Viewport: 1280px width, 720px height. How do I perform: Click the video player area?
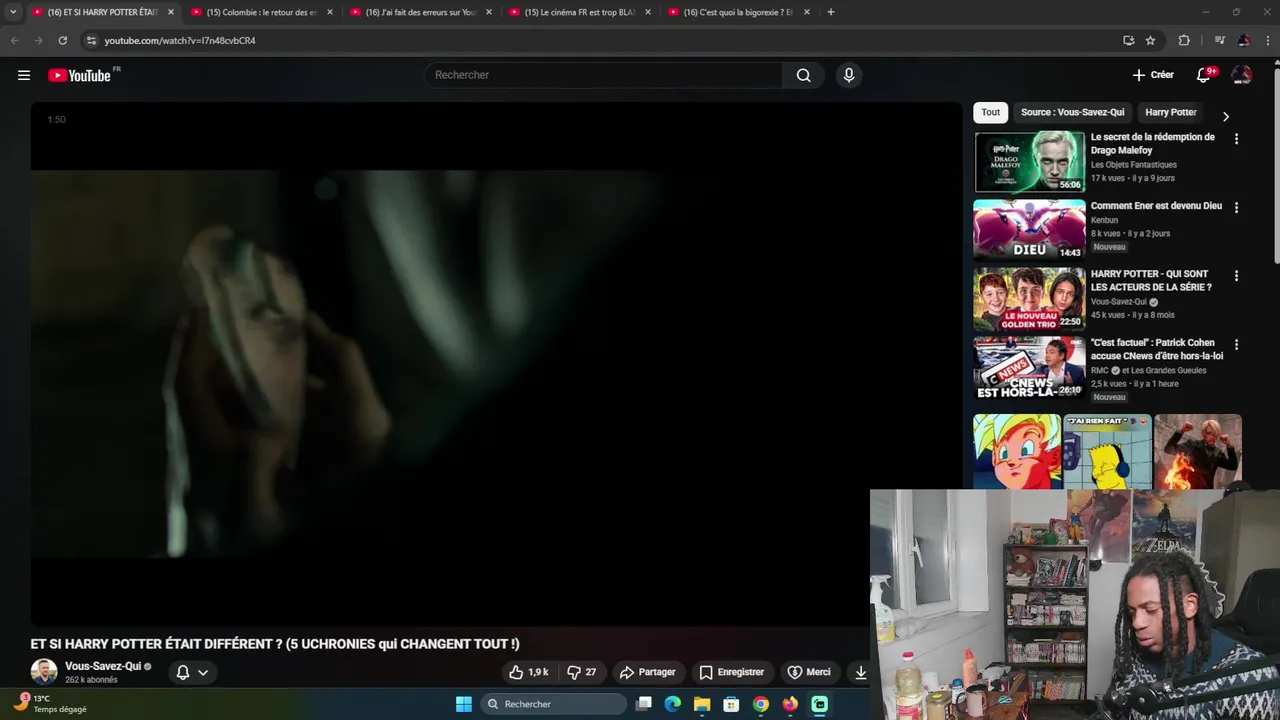point(496,364)
